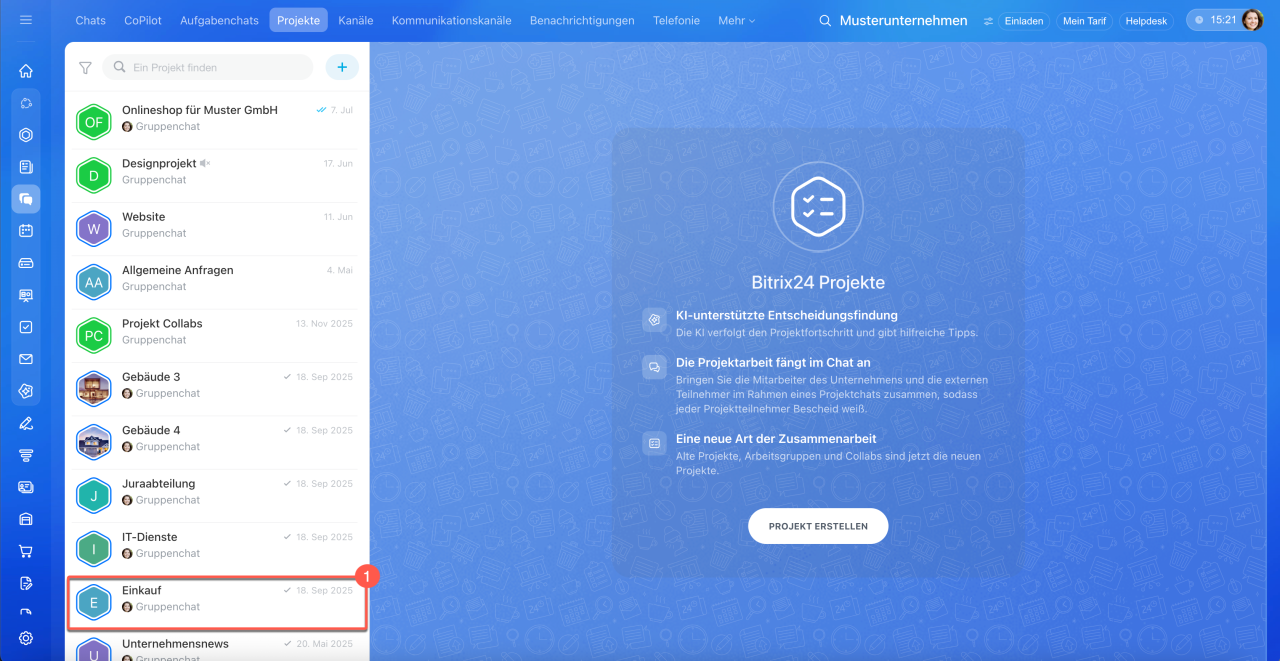This screenshot has width=1280, height=661.
Task: Open the calendar icon in the sidebar
Action: [26, 231]
